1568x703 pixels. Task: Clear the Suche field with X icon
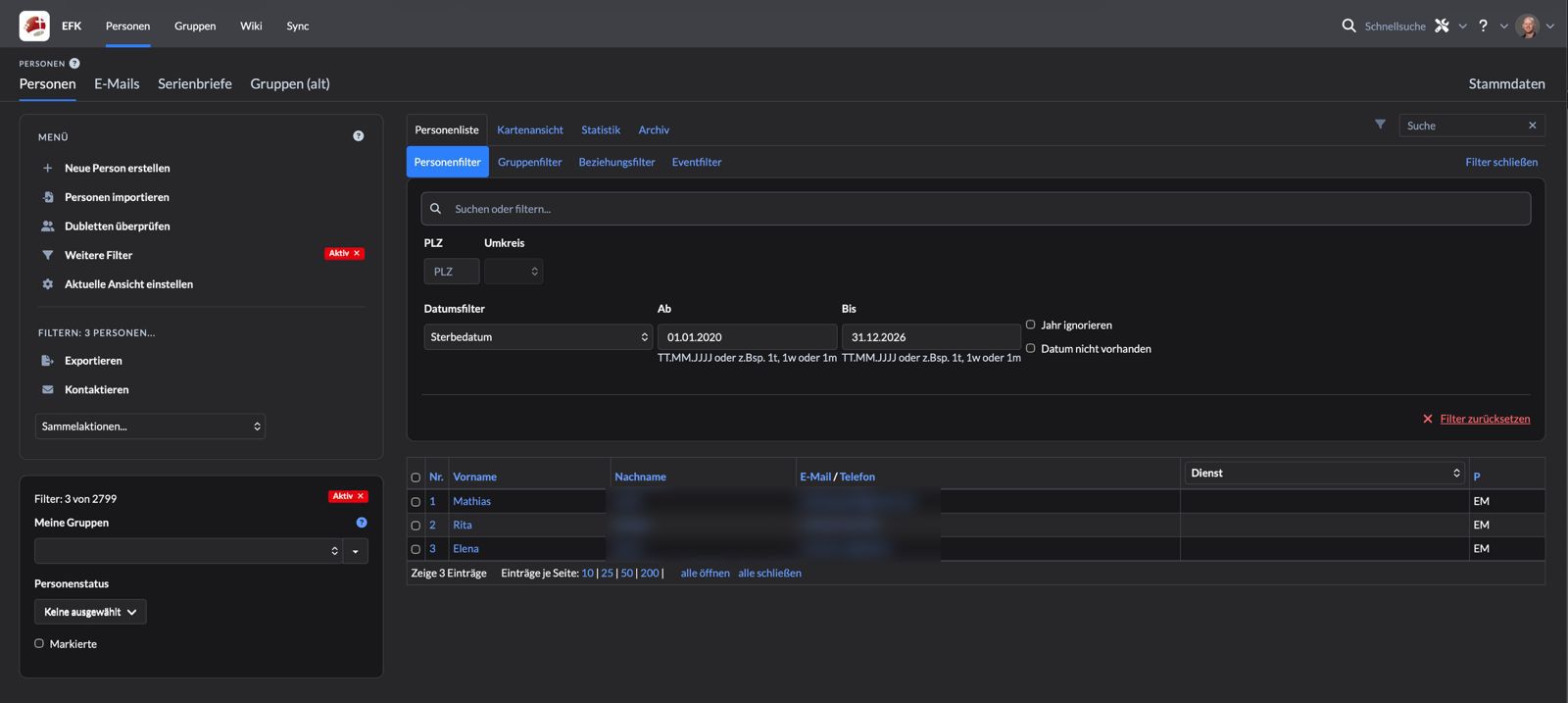[1532, 126]
